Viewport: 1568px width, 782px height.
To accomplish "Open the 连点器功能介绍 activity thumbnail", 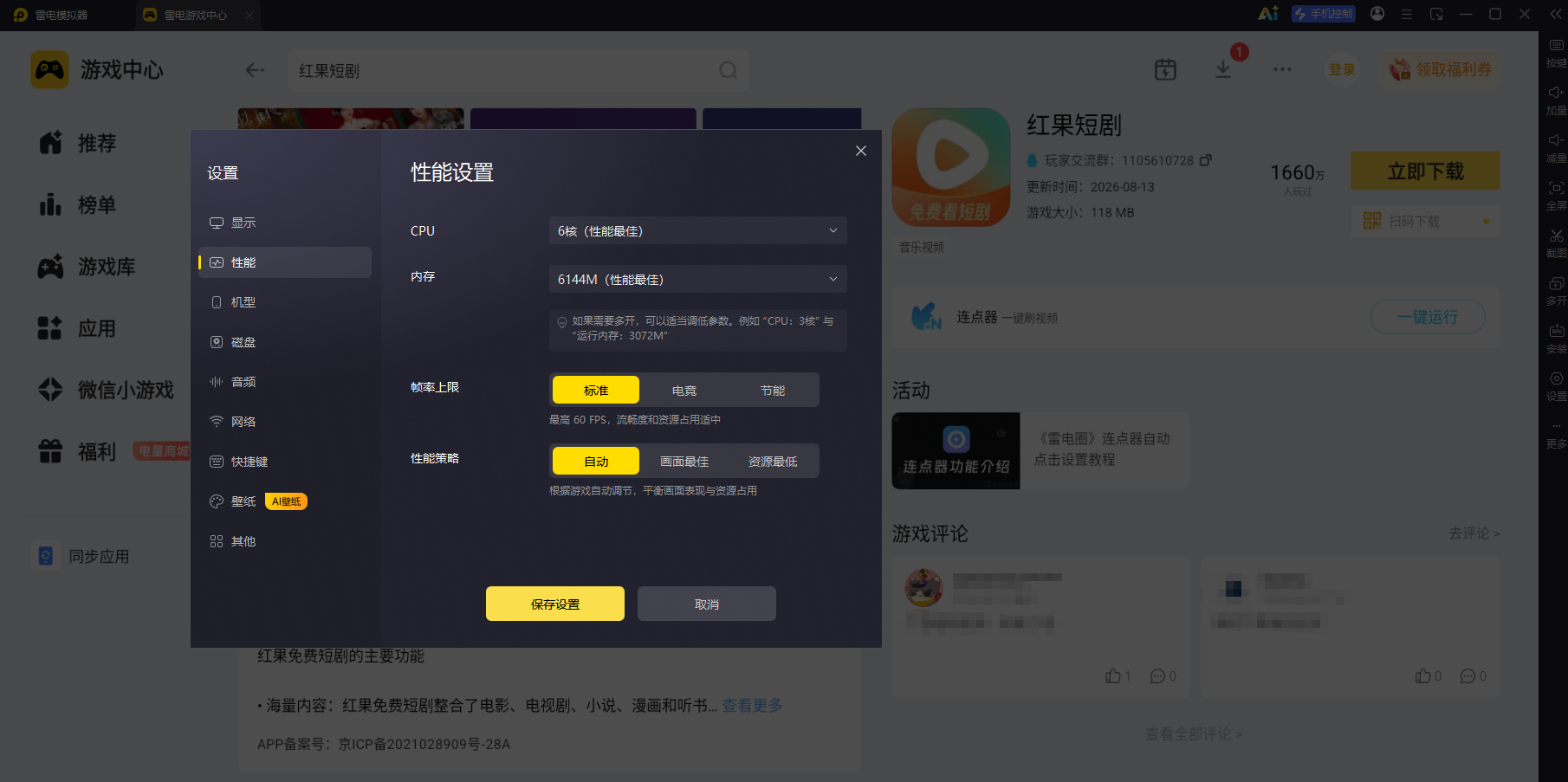I will [x=956, y=451].
